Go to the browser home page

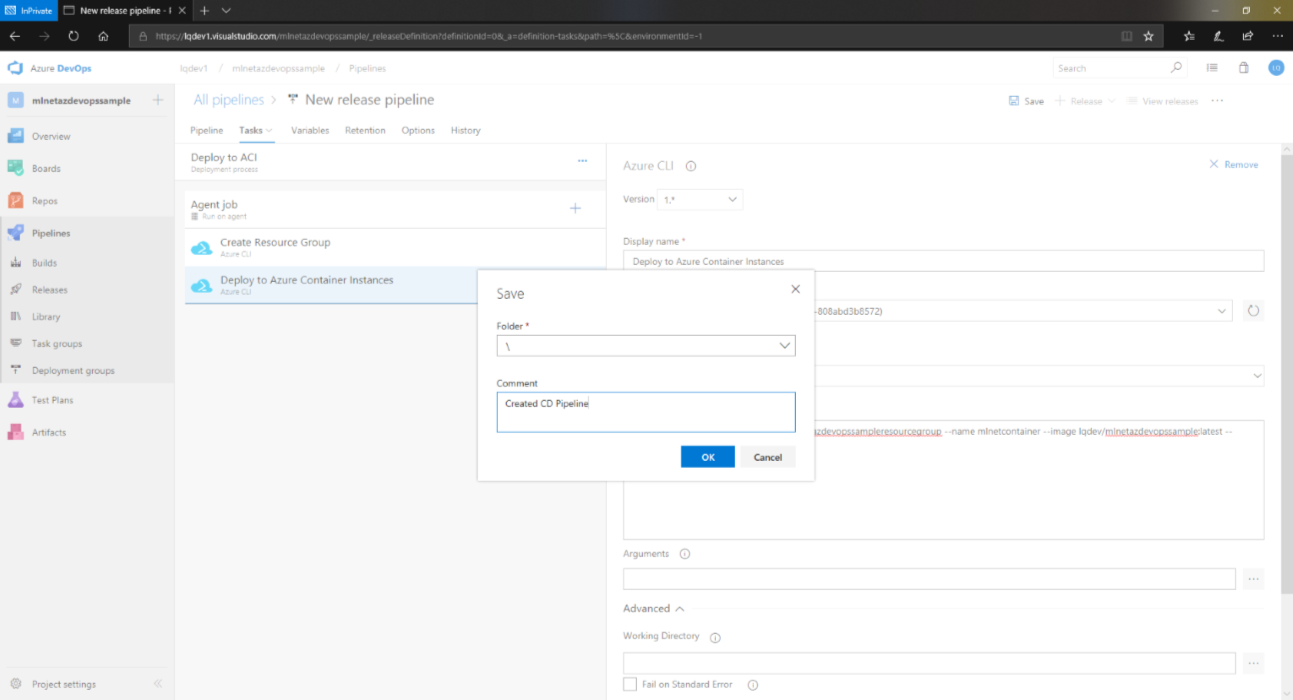coord(103,36)
